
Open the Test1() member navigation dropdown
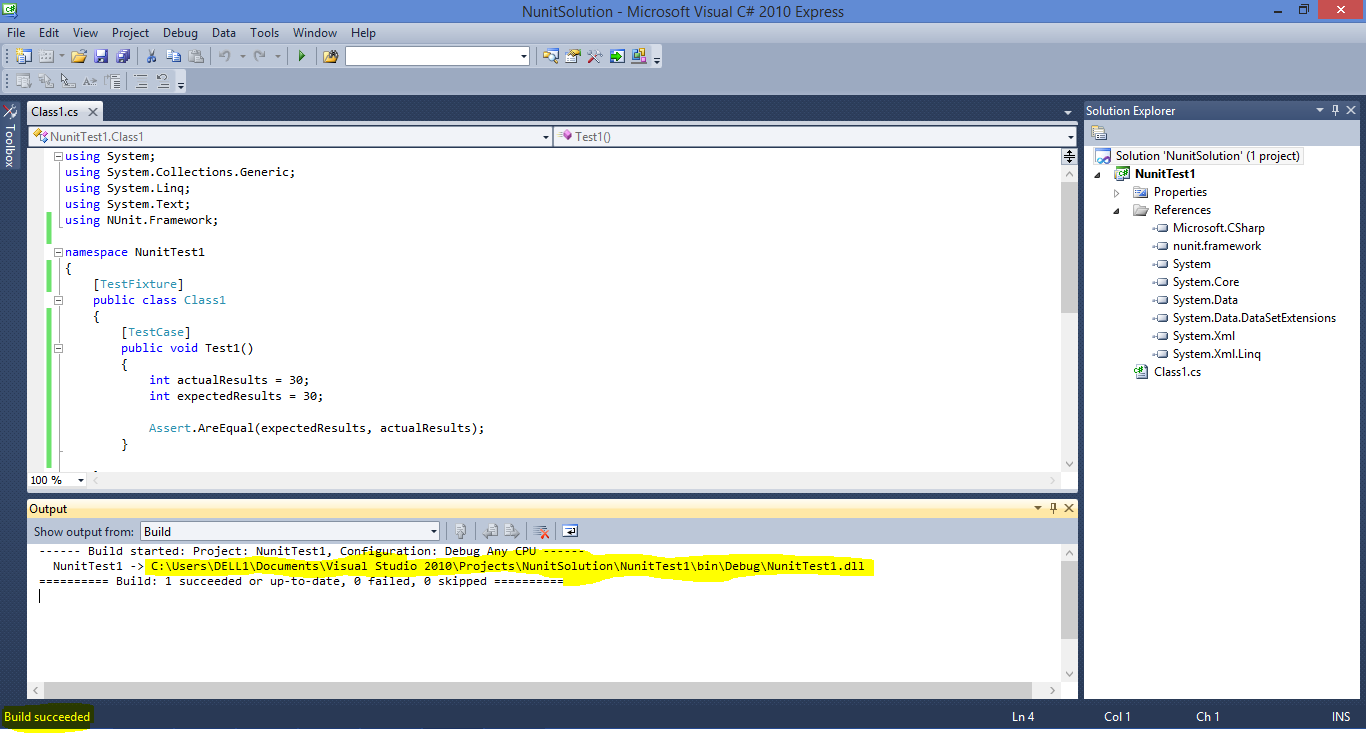tap(1069, 136)
